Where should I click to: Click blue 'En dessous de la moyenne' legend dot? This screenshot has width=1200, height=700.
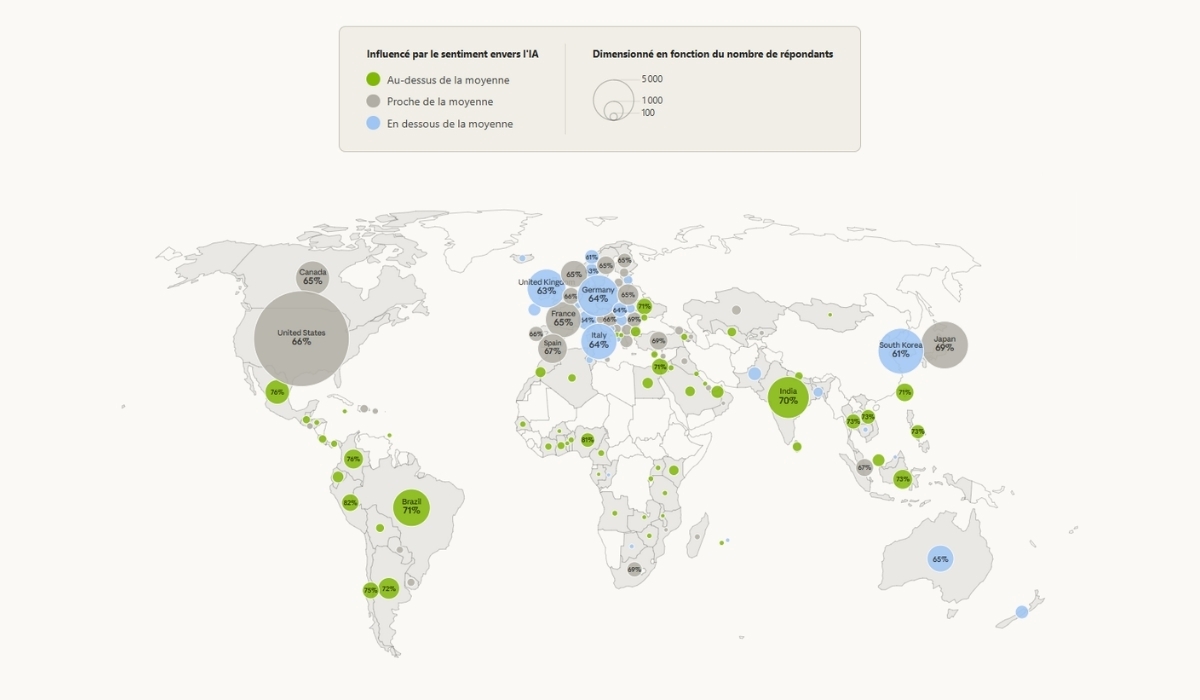[373, 124]
